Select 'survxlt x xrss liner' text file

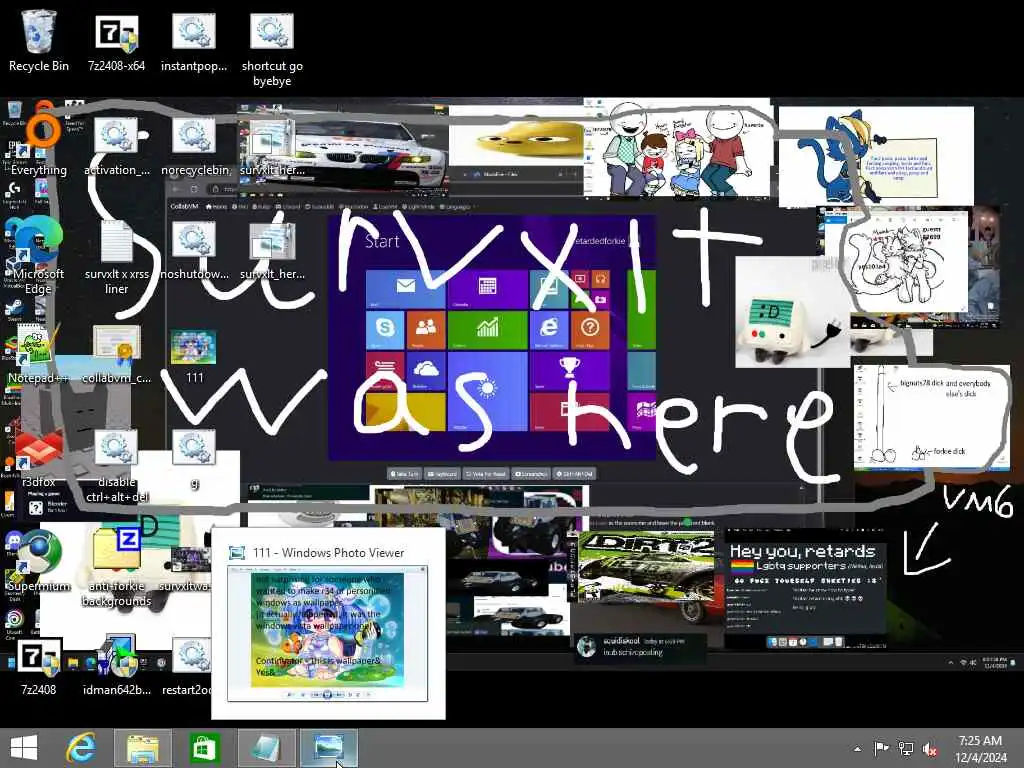(x=116, y=256)
